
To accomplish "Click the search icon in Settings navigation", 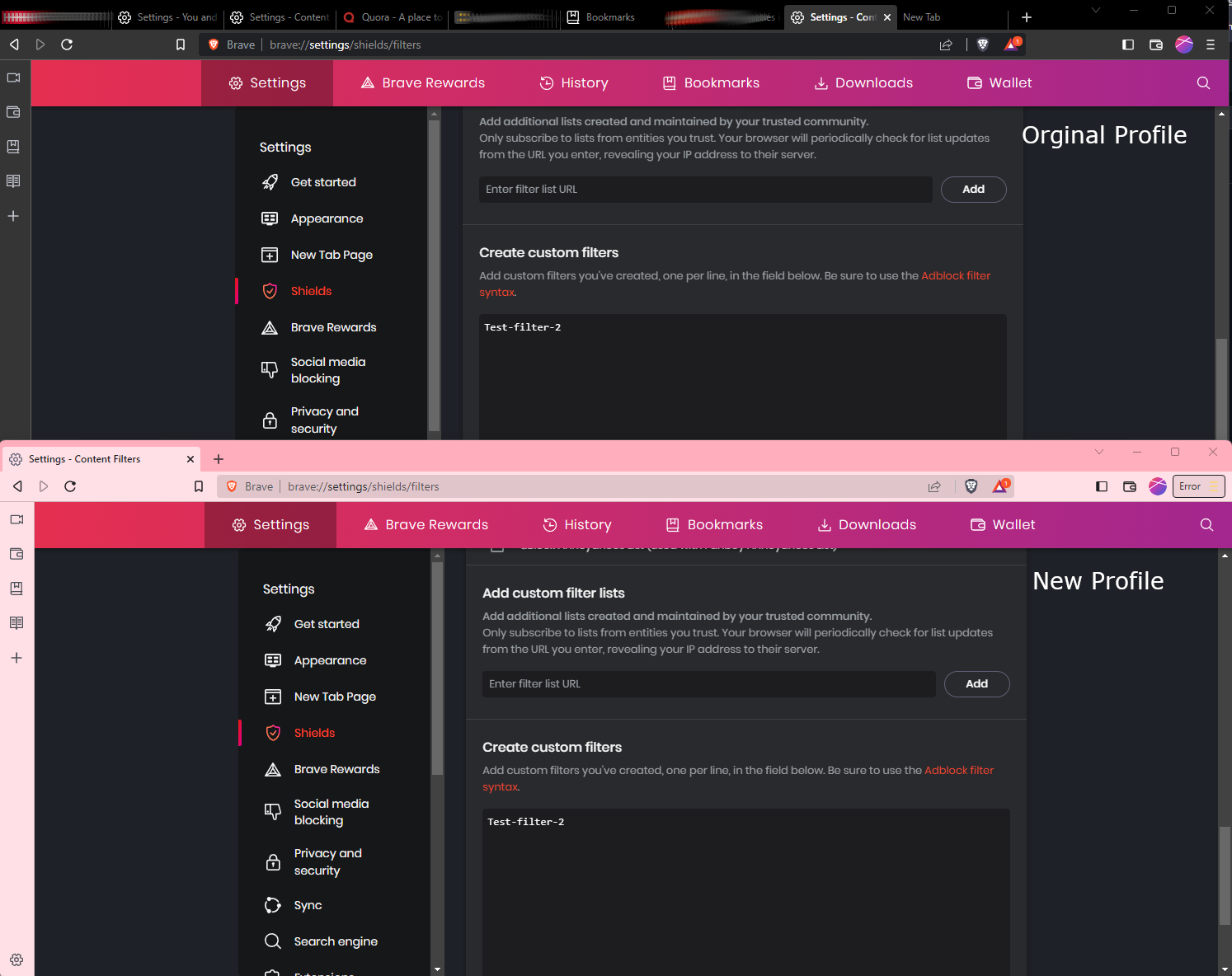I will coord(1203,82).
